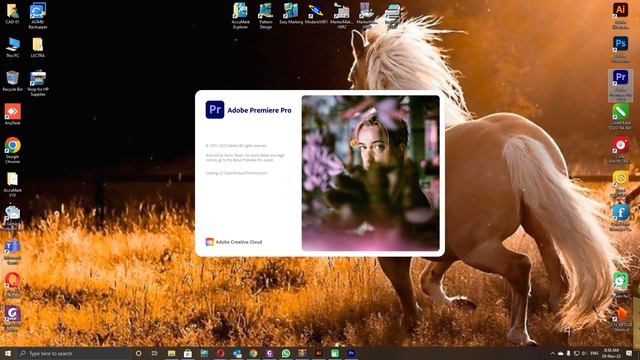Open Pattern Design desktop shortcut
640x360 pixels.
click(x=266, y=16)
